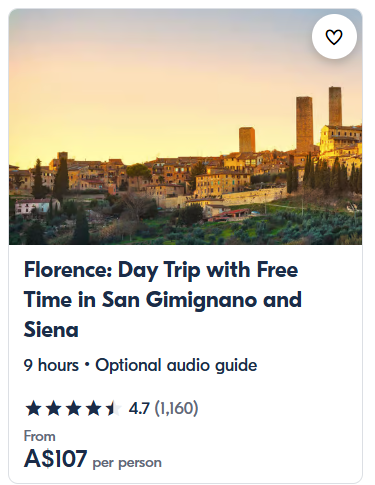Click the word 'Siena' in title
The width and height of the screenshot is (375, 485).
point(51,330)
